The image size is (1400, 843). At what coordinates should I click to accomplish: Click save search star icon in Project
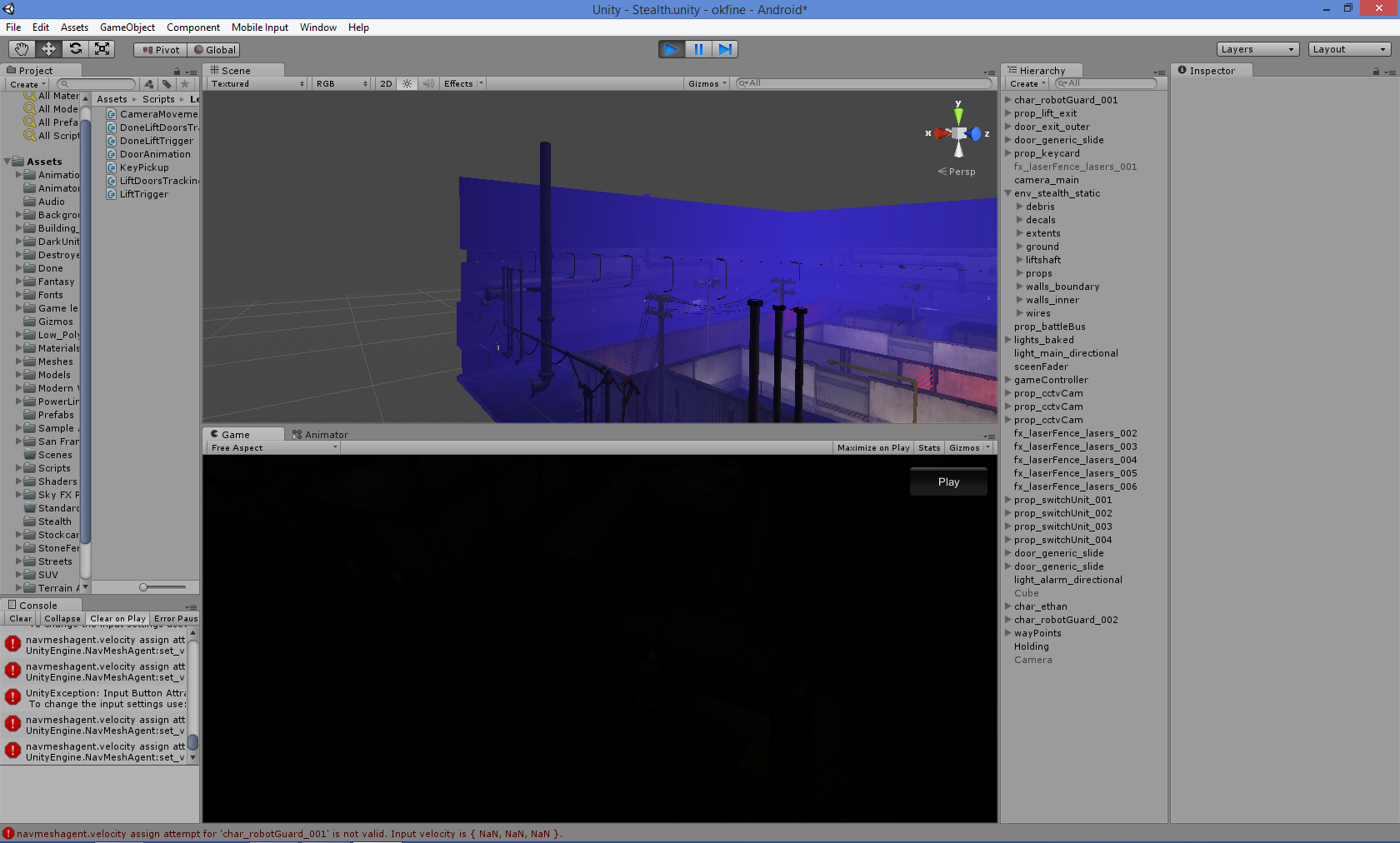[185, 84]
